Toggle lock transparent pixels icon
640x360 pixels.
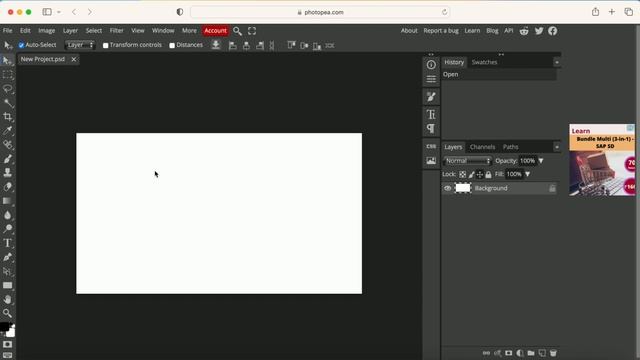[462, 175]
